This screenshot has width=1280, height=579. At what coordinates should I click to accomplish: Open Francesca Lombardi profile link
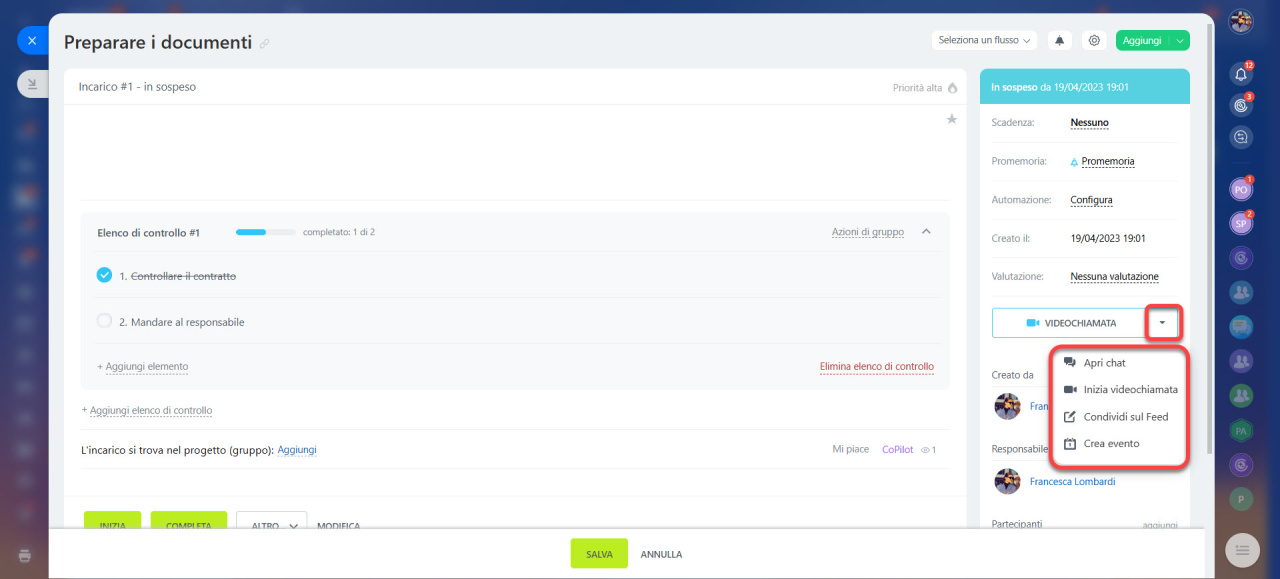click(1072, 481)
